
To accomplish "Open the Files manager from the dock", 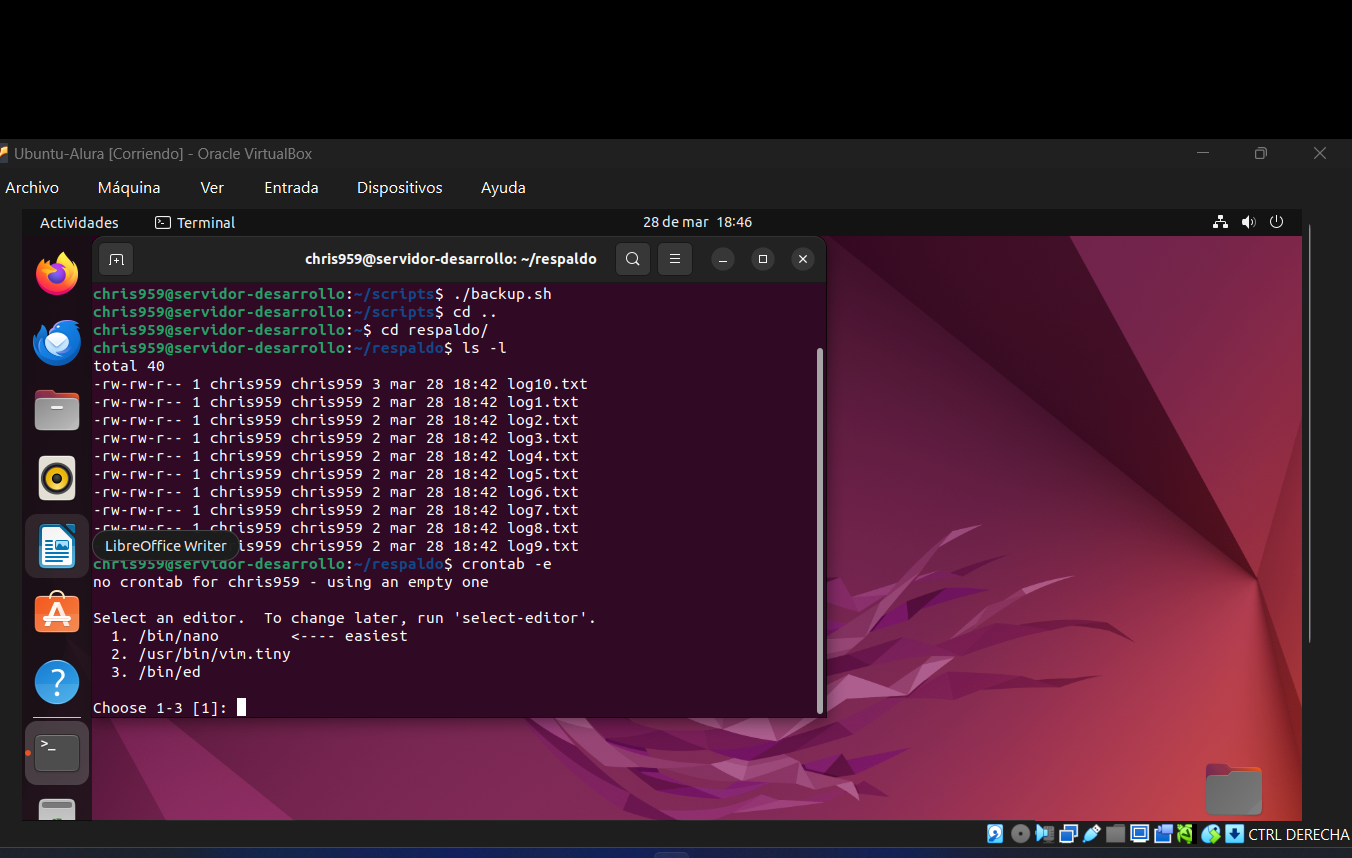I will (x=56, y=410).
